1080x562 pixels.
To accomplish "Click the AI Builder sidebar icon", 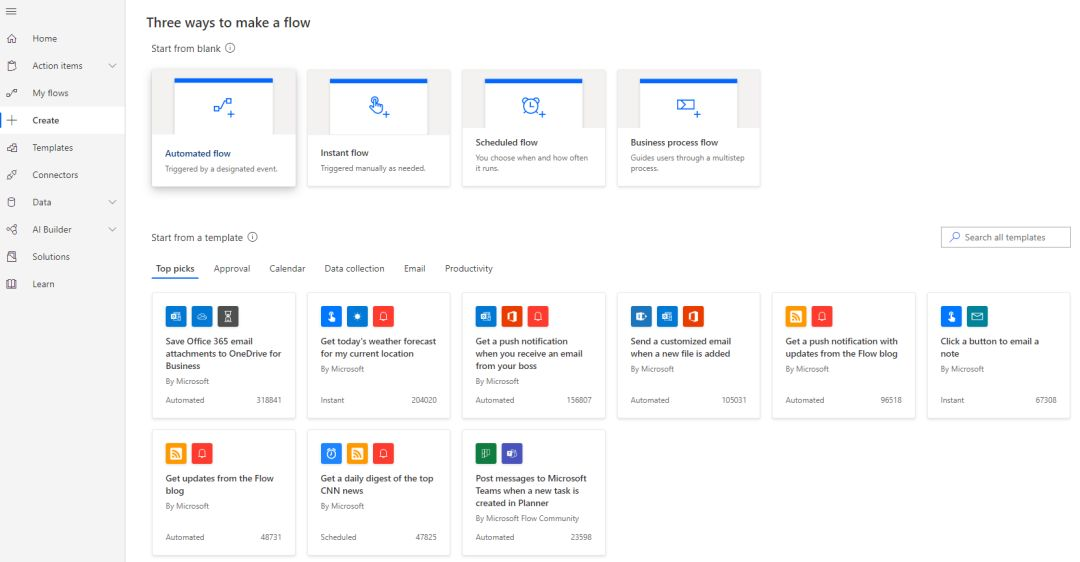I will click(12, 229).
